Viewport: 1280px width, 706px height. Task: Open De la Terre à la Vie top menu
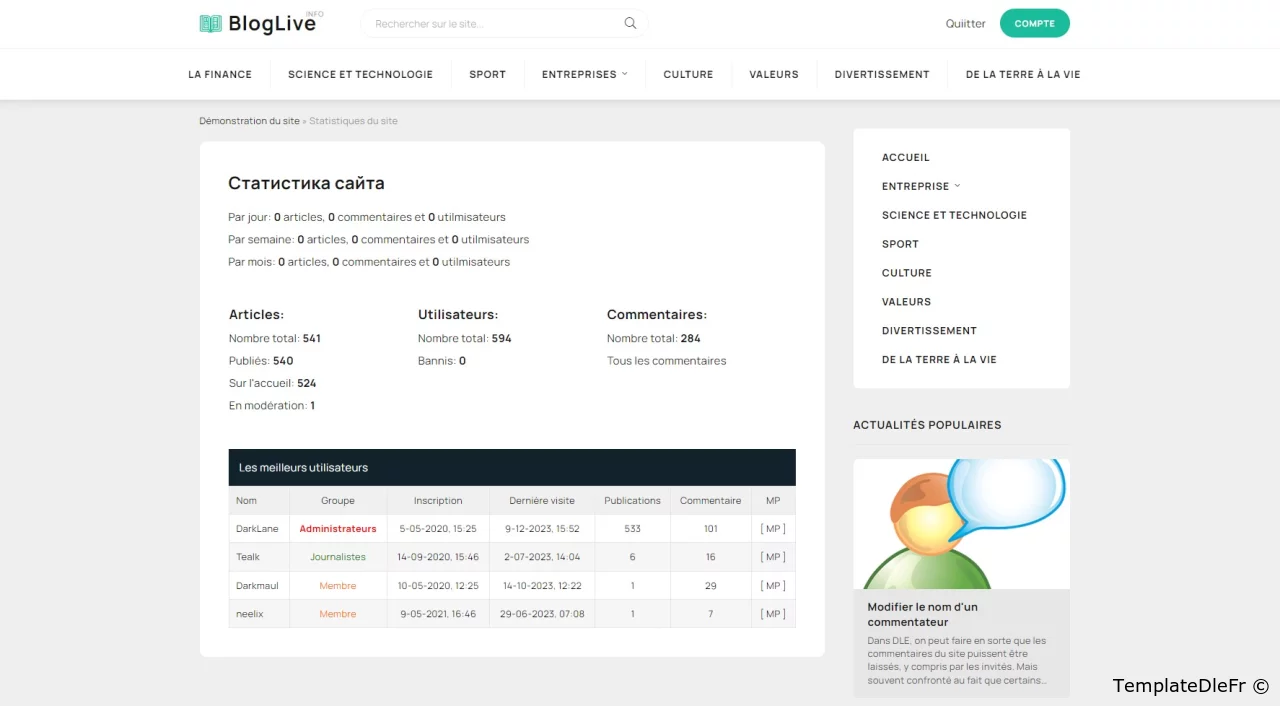[1022, 74]
